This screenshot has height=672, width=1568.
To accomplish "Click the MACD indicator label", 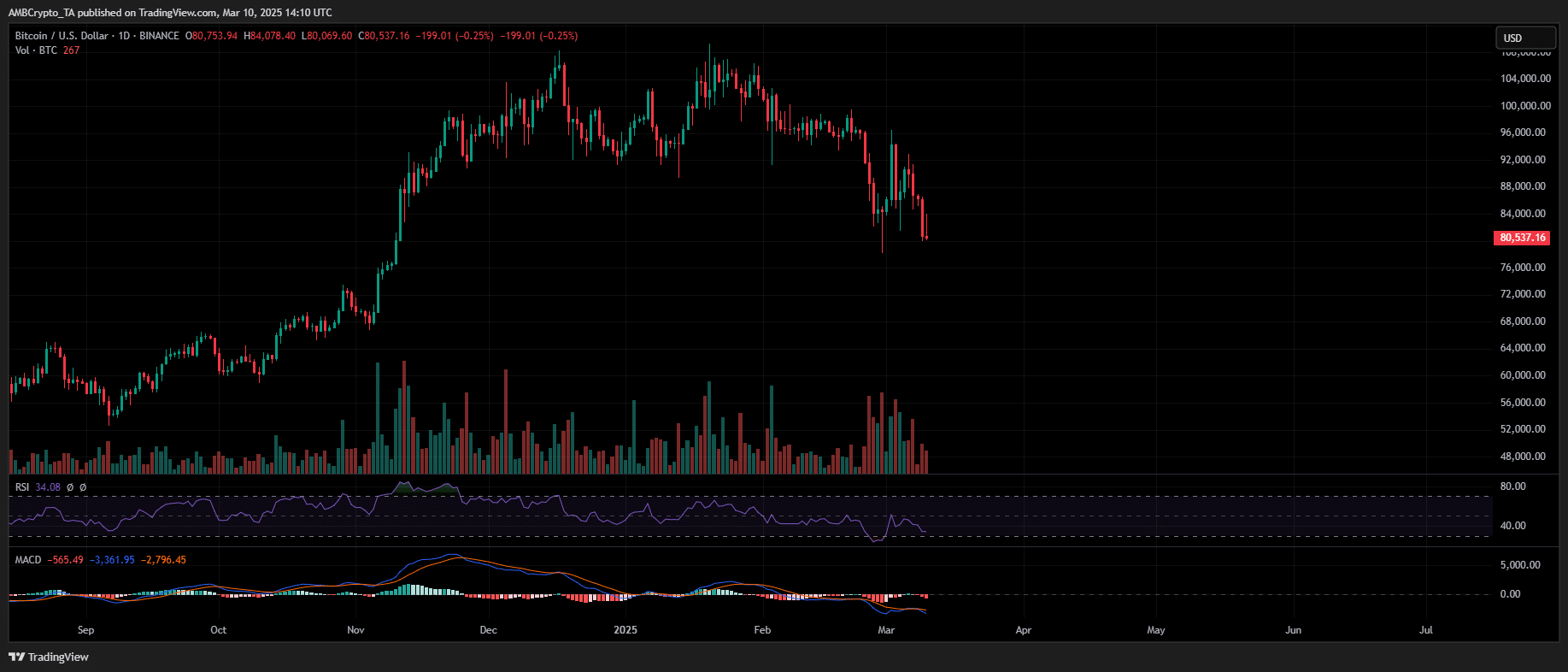I will (28, 560).
